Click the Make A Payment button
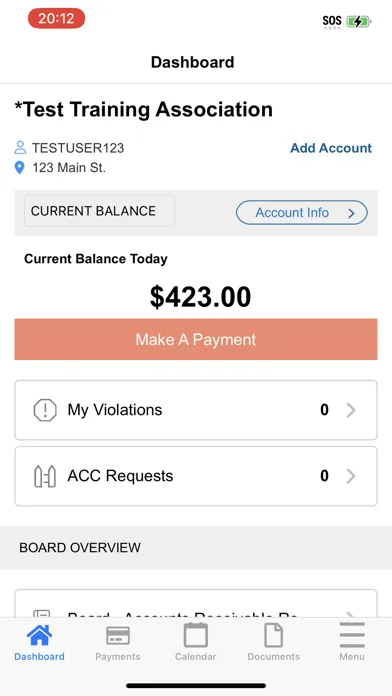392x696 pixels. (196, 340)
